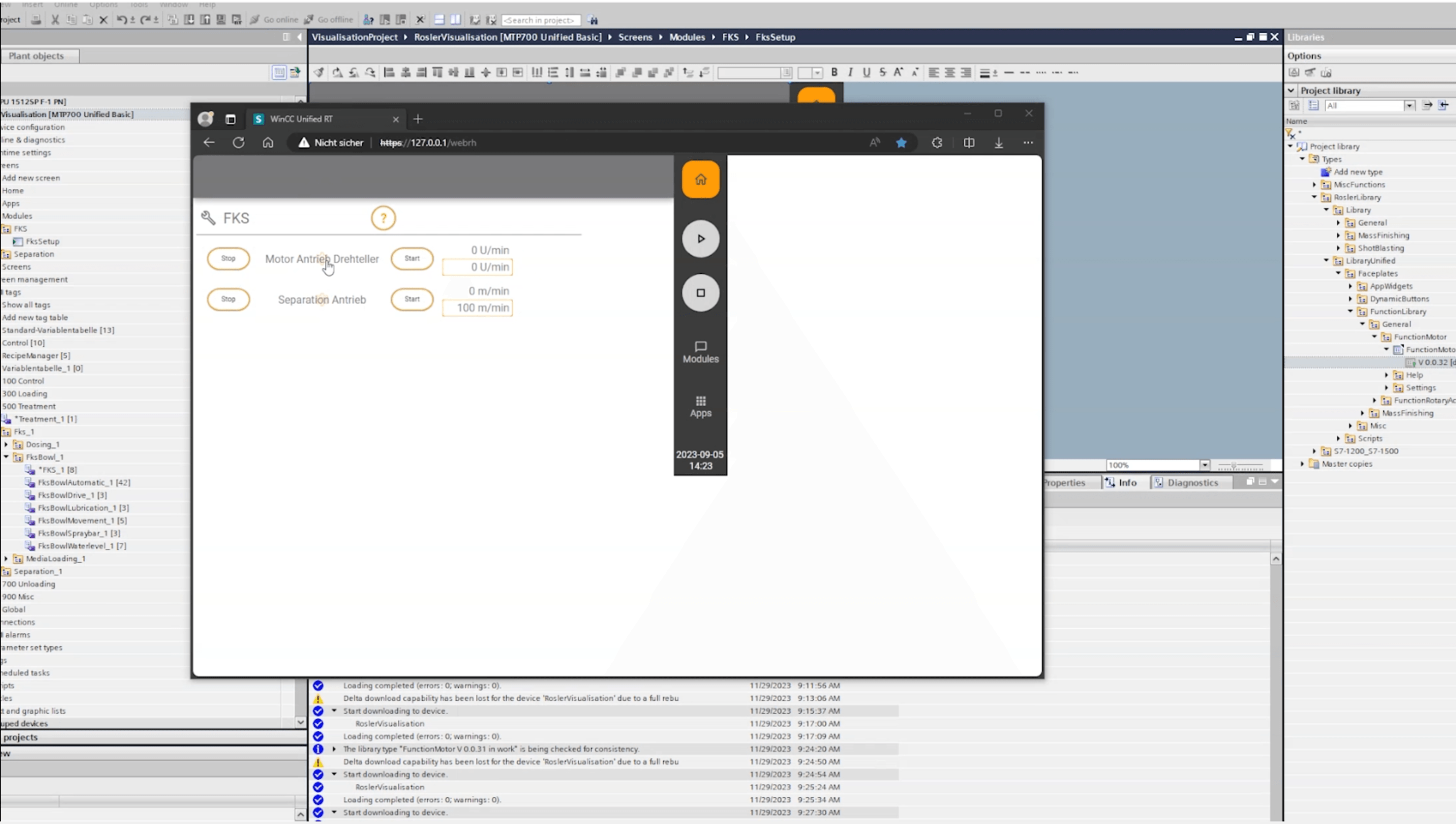Click the round play button in sidebar
The image size is (1456, 824).
click(700, 239)
